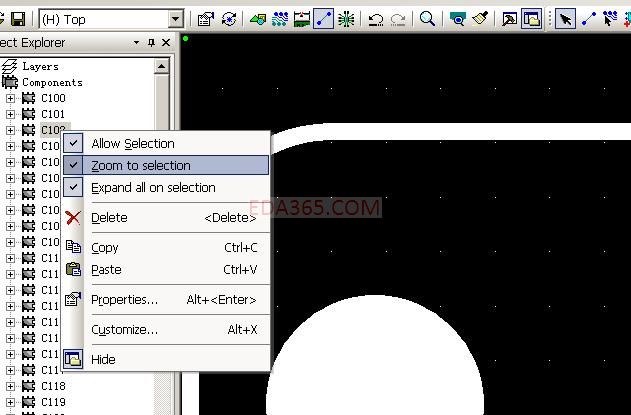Select component C100 in the tree
The image size is (631, 415).
click(53, 98)
